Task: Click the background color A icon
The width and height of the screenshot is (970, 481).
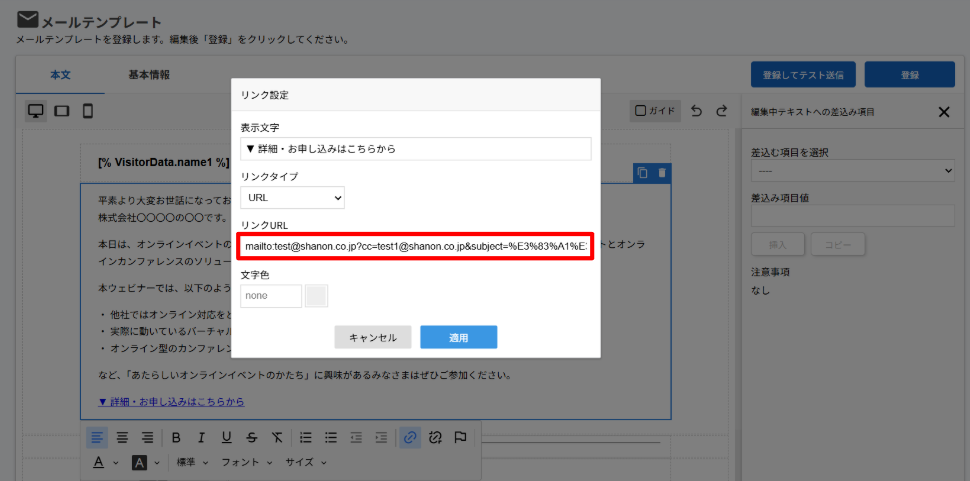Action: [x=139, y=462]
